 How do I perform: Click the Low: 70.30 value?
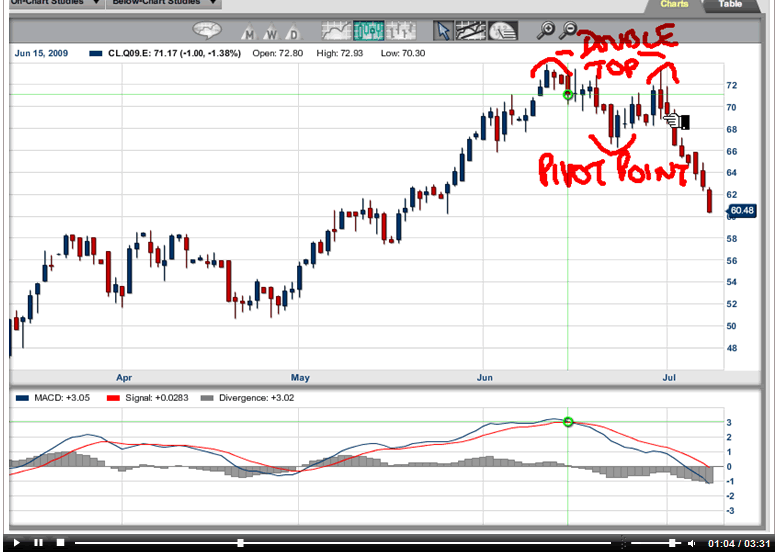point(403,53)
